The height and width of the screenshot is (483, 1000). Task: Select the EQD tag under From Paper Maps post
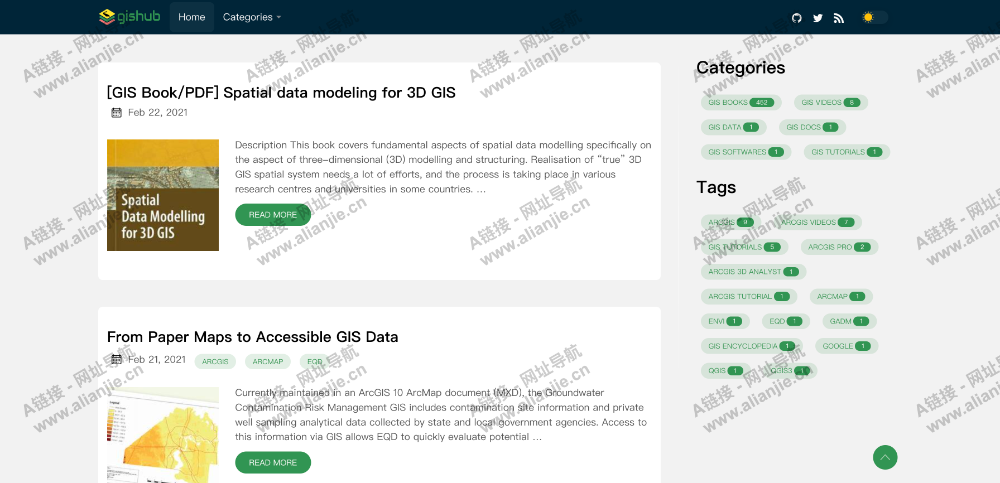pyautogui.click(x=314, y=362)
